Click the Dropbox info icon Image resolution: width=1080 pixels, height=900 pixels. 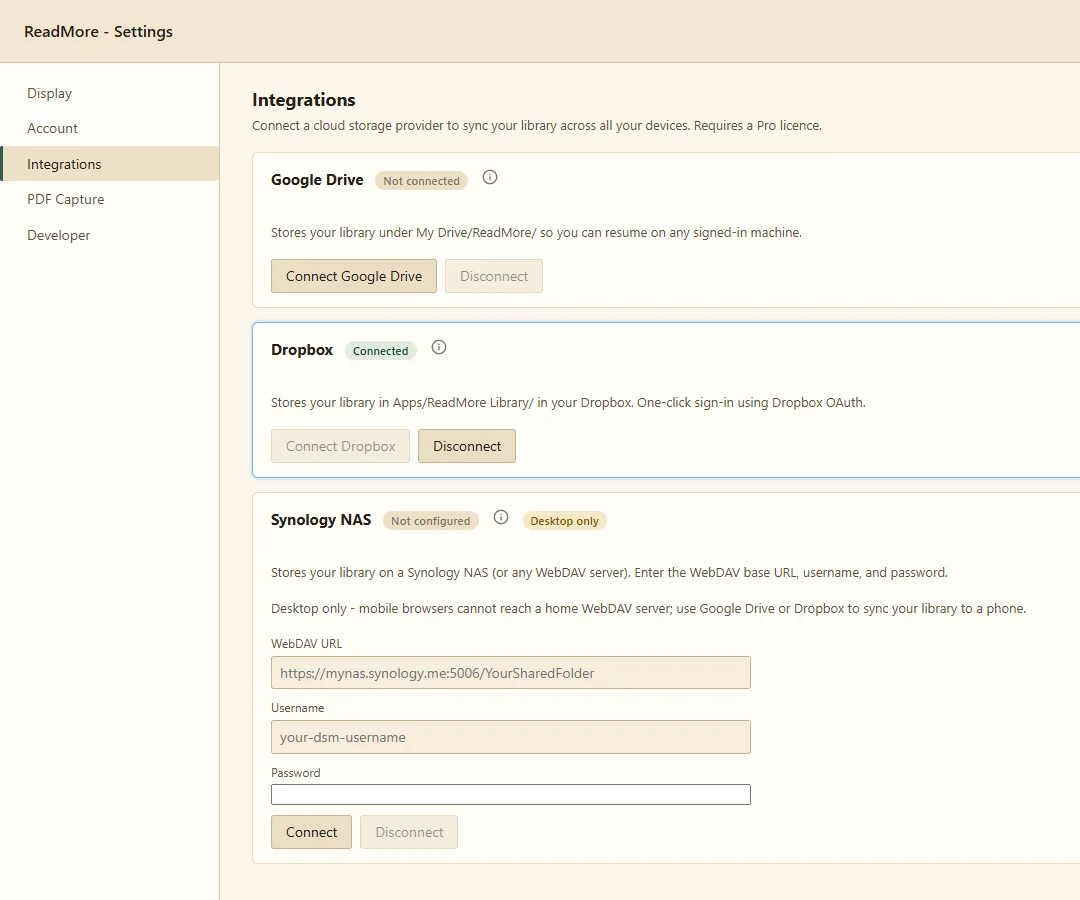point(439,348)
